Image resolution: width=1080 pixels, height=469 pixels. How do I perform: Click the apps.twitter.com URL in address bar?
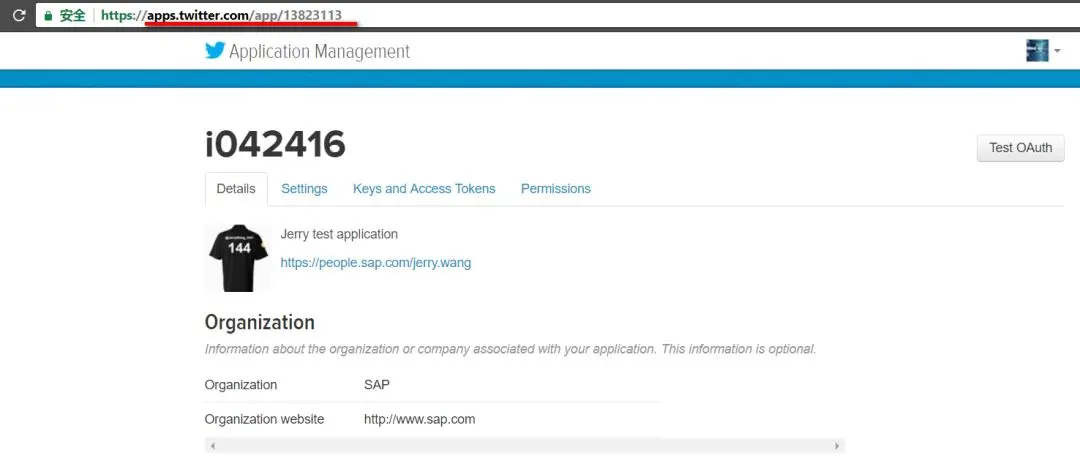point(221,15)
